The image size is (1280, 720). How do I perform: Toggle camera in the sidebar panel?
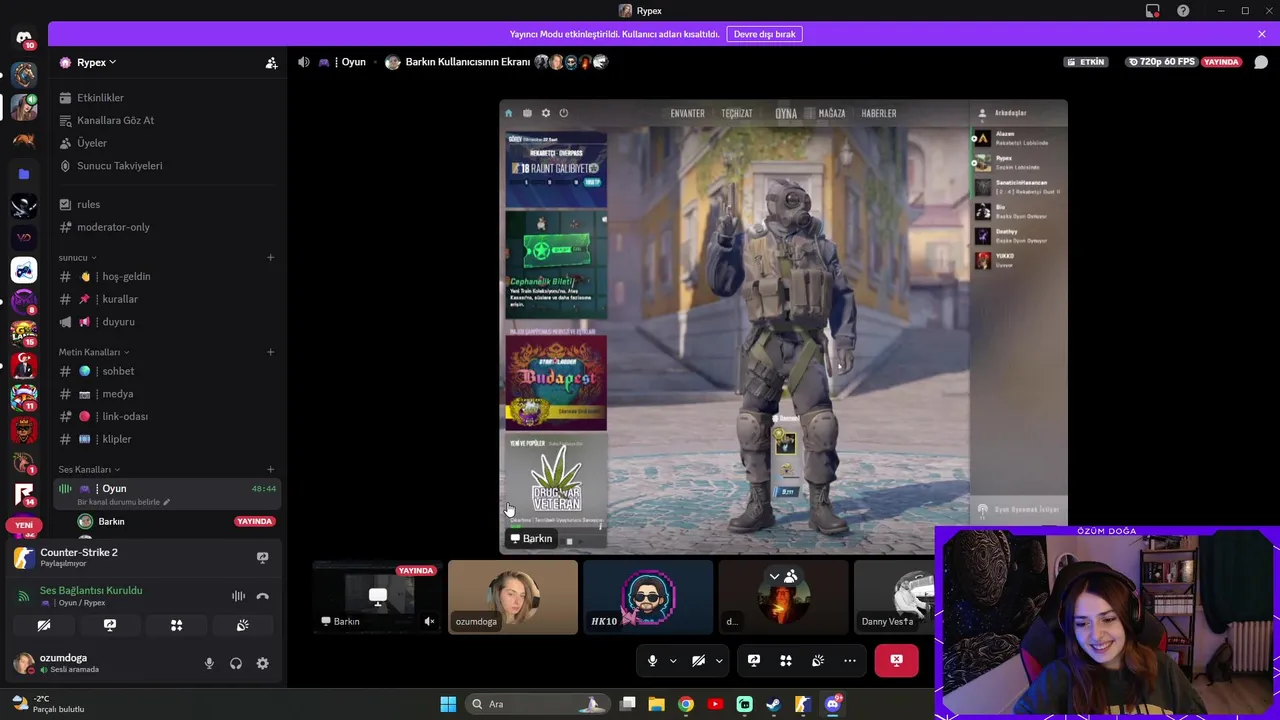(x=44, y=625)
